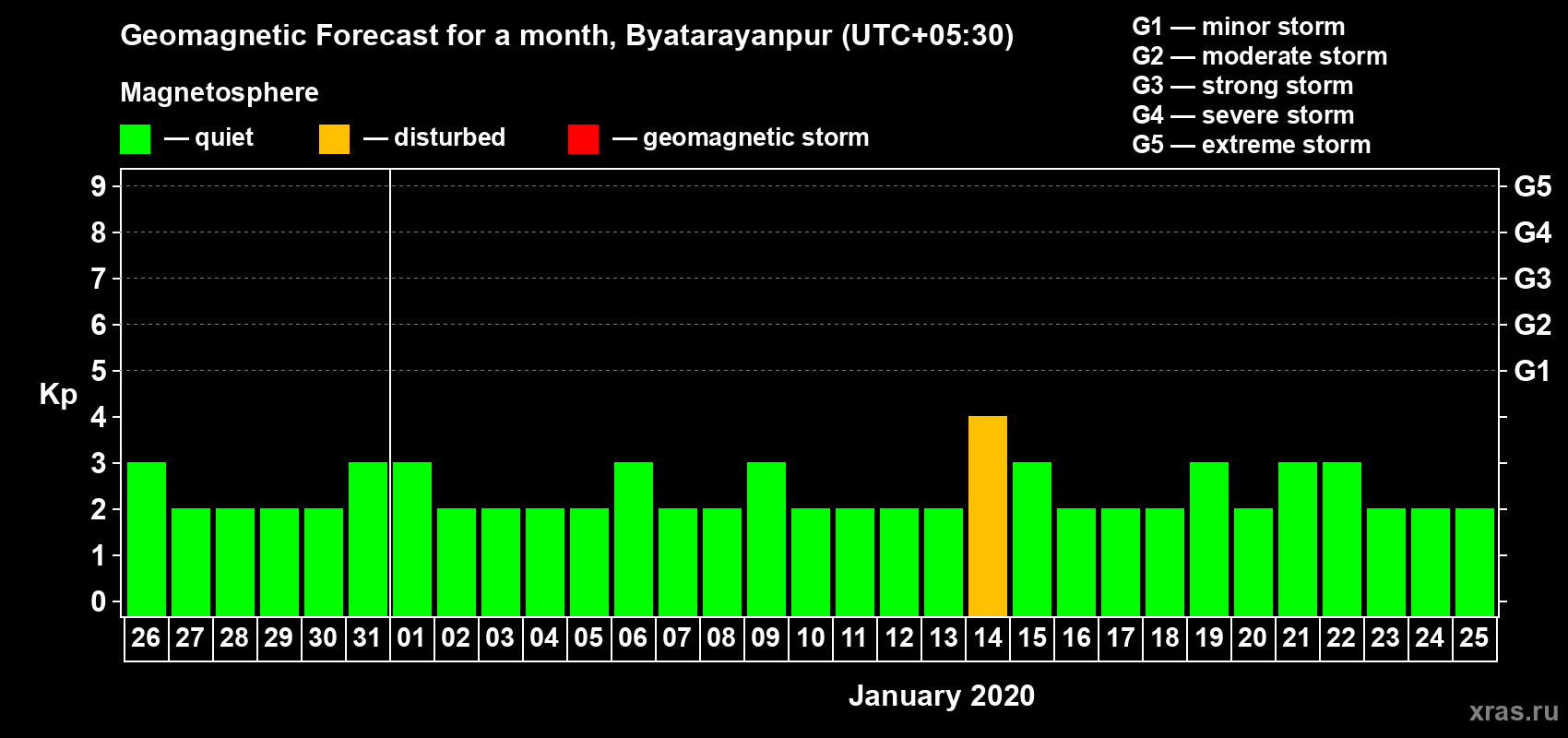Click date label 22 on the axis
The width and height of the screenshot is (1568, 738).
(x=1341, y=637)
